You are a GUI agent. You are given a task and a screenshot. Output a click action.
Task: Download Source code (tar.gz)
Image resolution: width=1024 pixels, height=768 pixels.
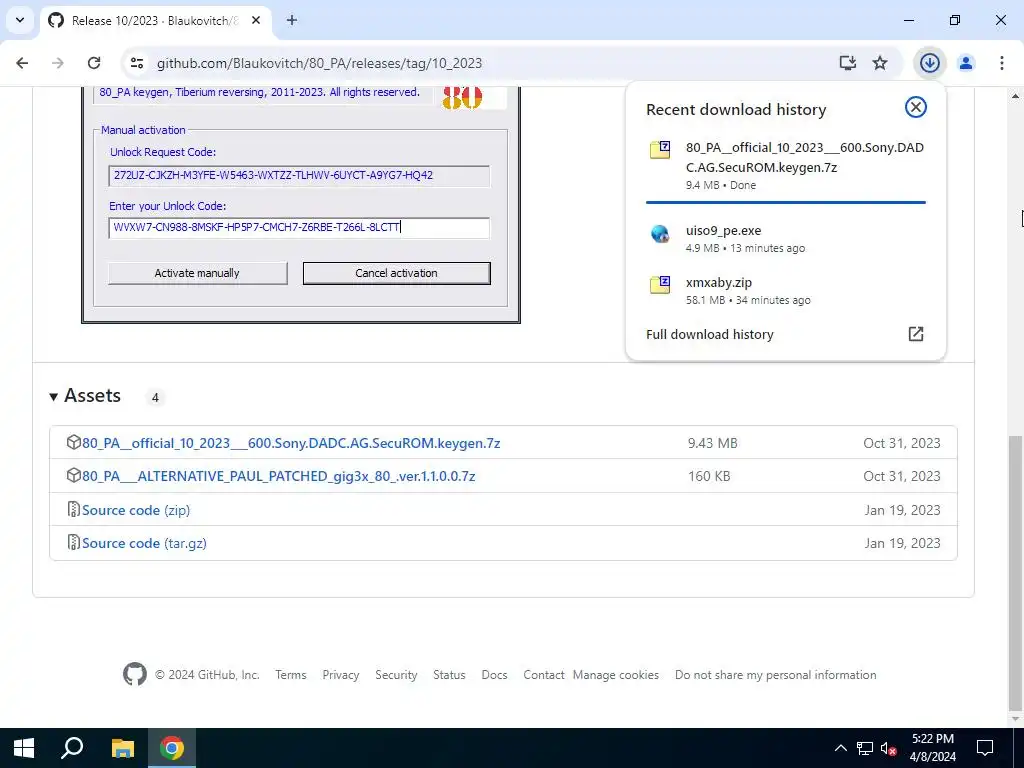pos(144,543)
